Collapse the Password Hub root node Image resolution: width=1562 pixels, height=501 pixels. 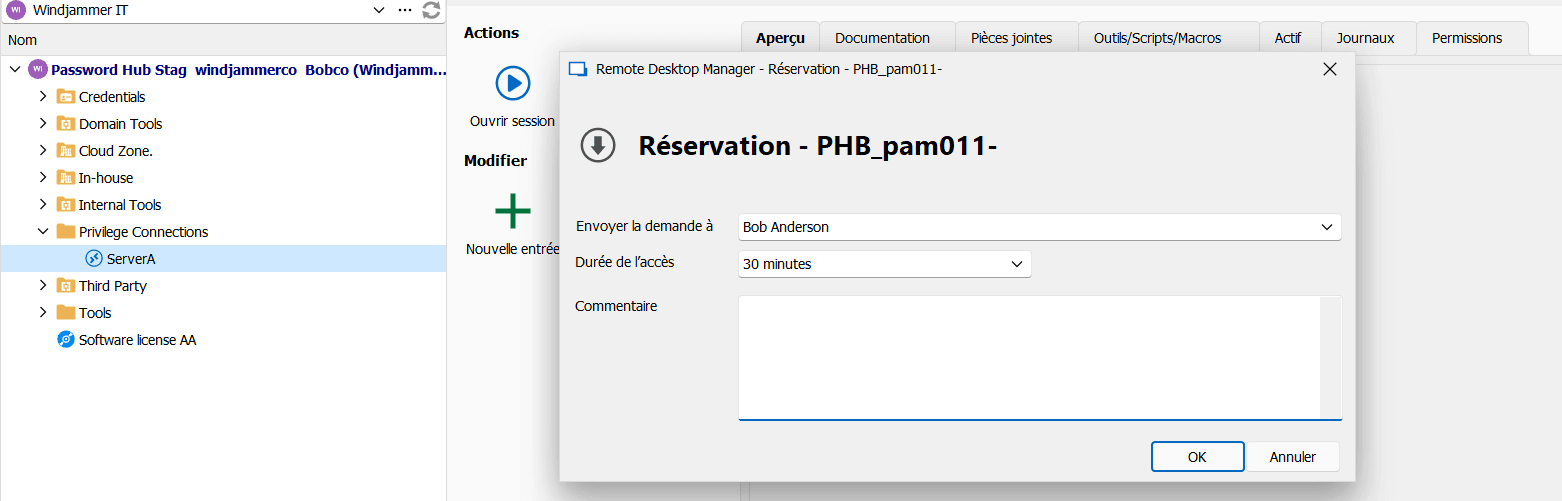15,70
